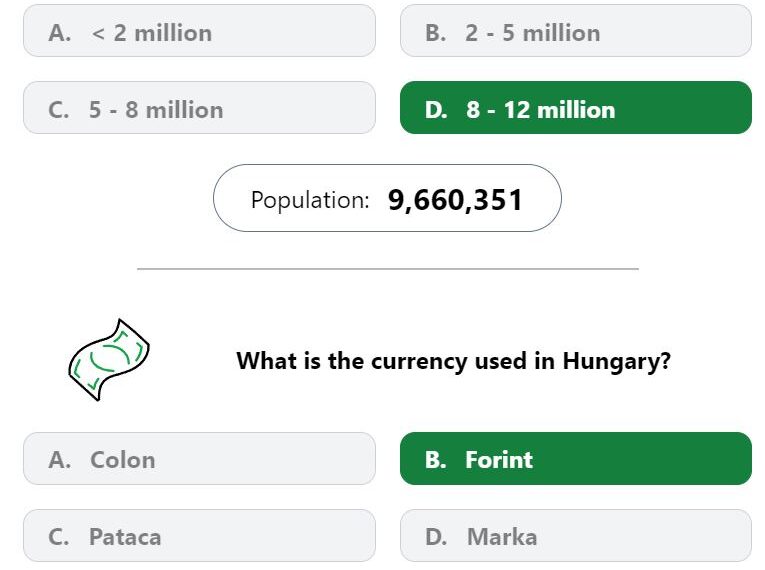Pick Pataca as the currency answer
Screen dimensions: 765x570
click(x=199, y=536)
